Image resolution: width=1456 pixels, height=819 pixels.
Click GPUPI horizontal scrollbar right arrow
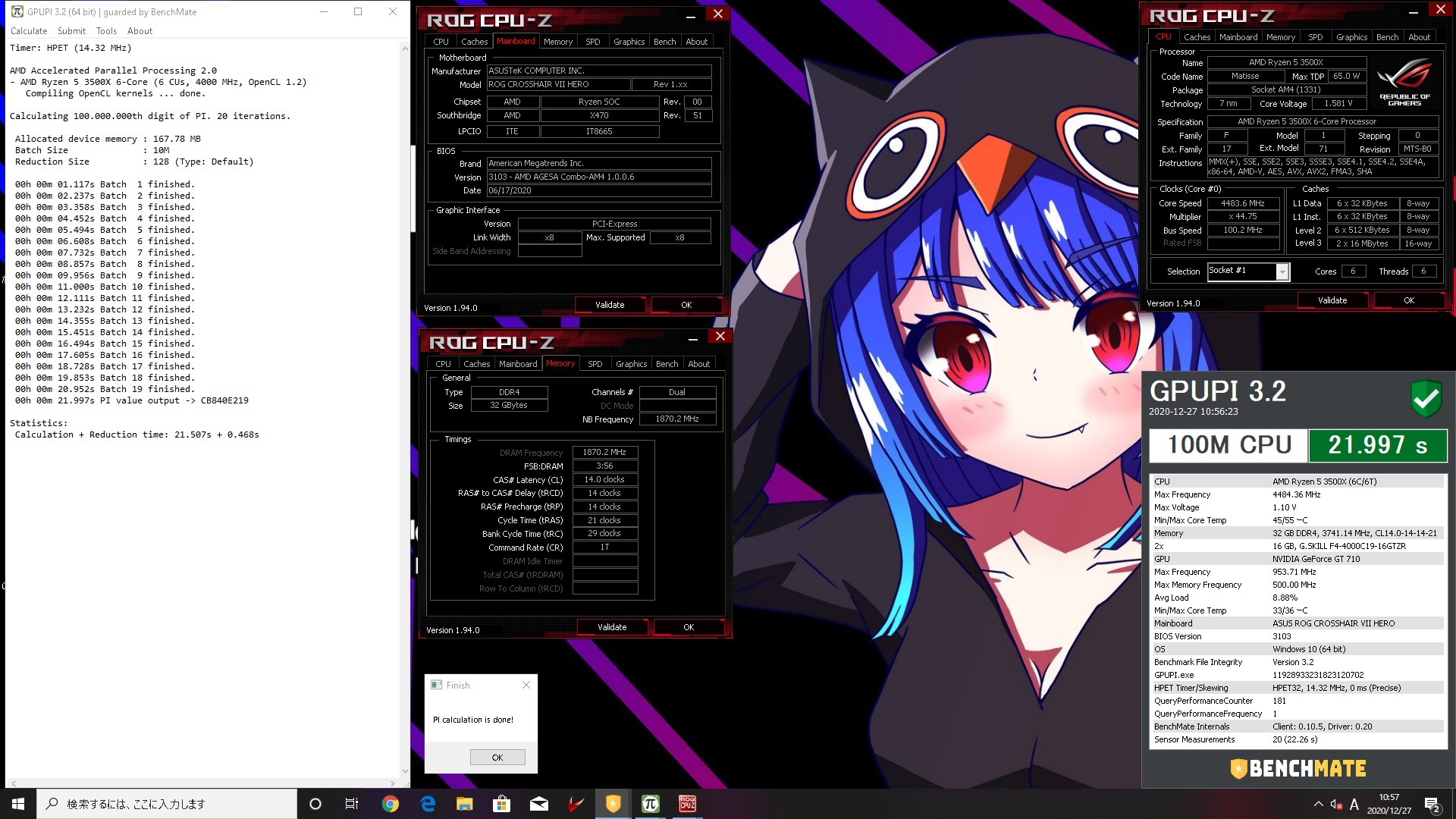393,783
